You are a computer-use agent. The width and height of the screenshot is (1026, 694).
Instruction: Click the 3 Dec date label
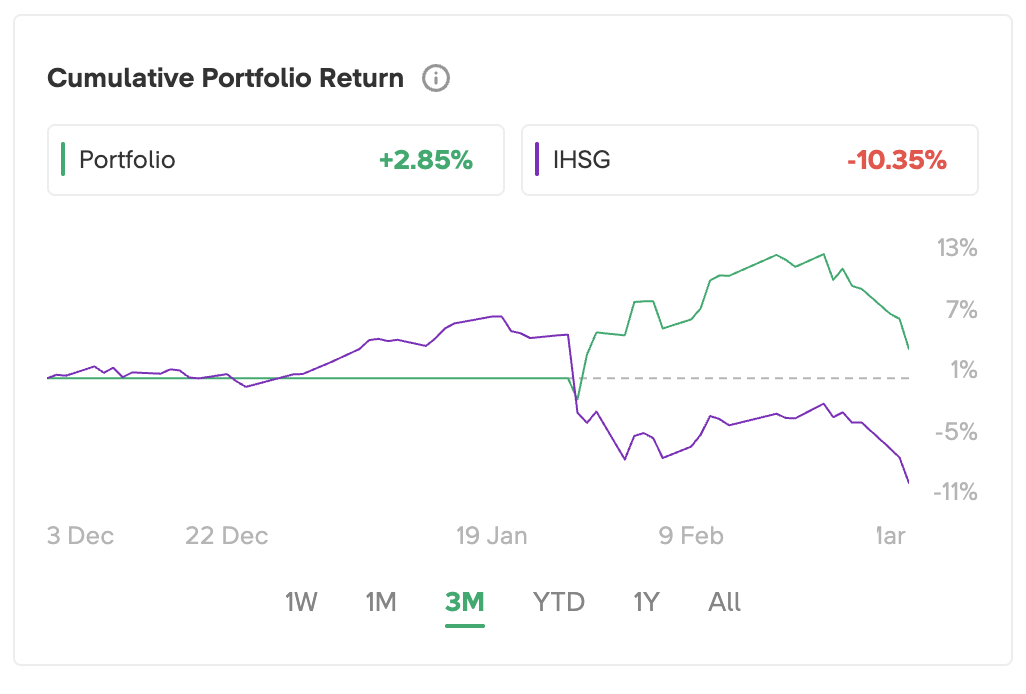tap(81, 536)
